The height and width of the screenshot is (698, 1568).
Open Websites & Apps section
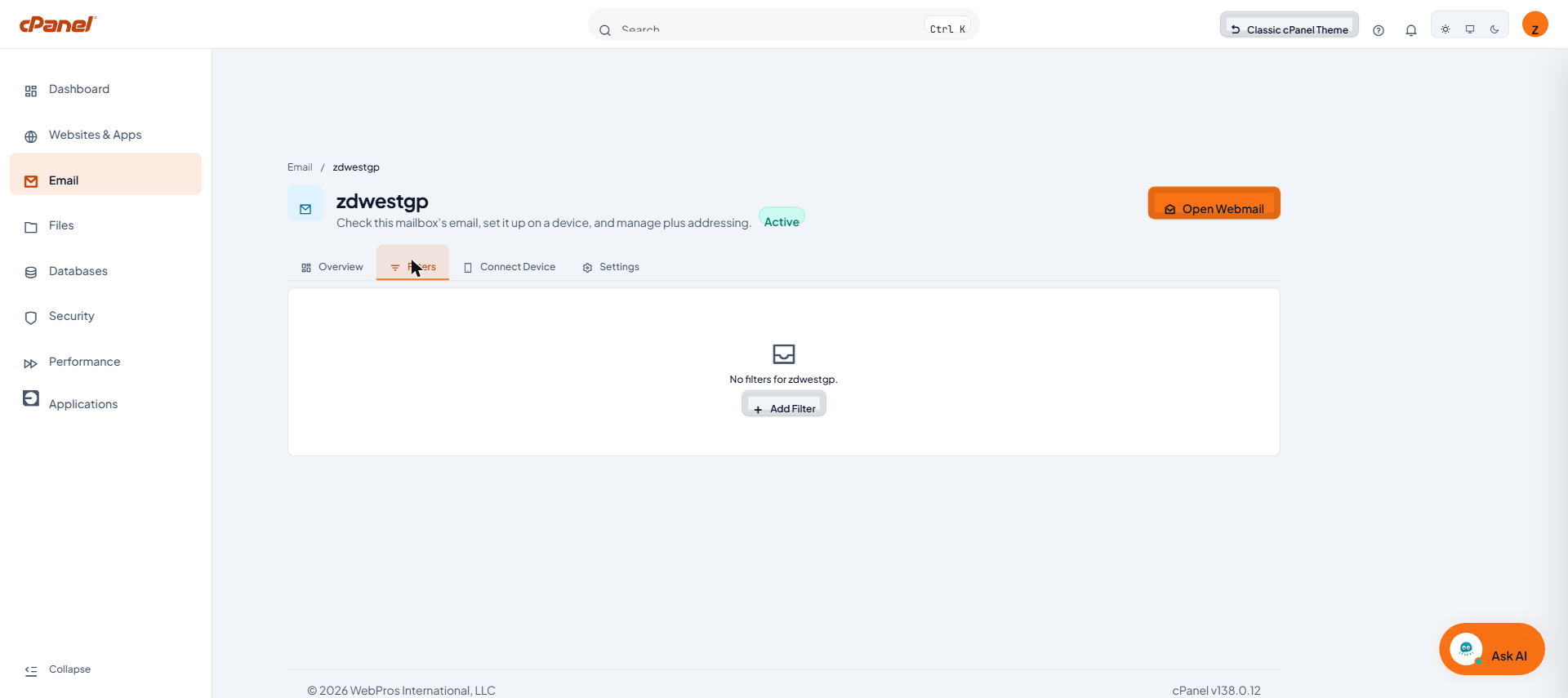point(105,136)
